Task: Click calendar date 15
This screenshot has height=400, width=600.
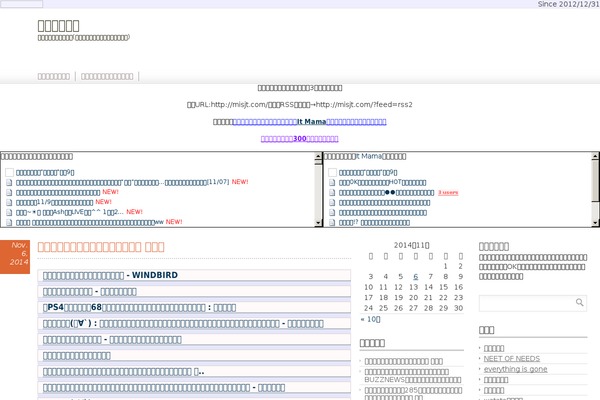Action: [443, 287]
